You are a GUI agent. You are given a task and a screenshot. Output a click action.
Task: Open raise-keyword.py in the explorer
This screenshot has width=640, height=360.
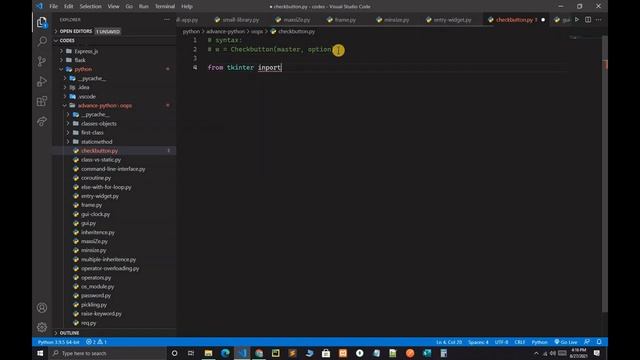click(x=101, y=314)
